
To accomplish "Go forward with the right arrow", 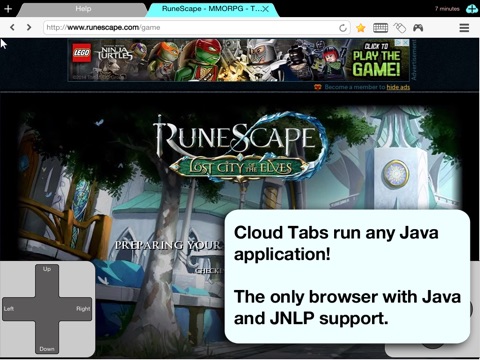I will pos(29,27).
